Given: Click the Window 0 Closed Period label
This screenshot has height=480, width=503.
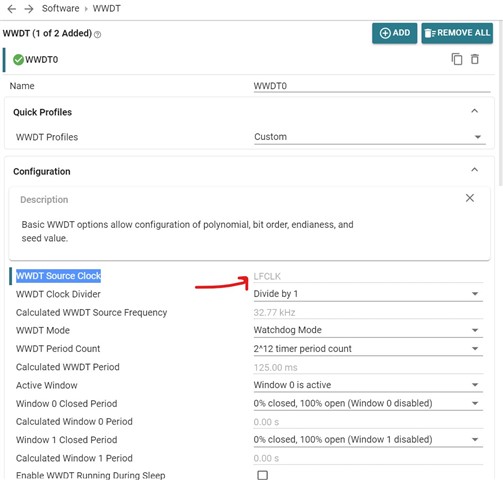Looking at the screenshot, I should click(66, 404).
